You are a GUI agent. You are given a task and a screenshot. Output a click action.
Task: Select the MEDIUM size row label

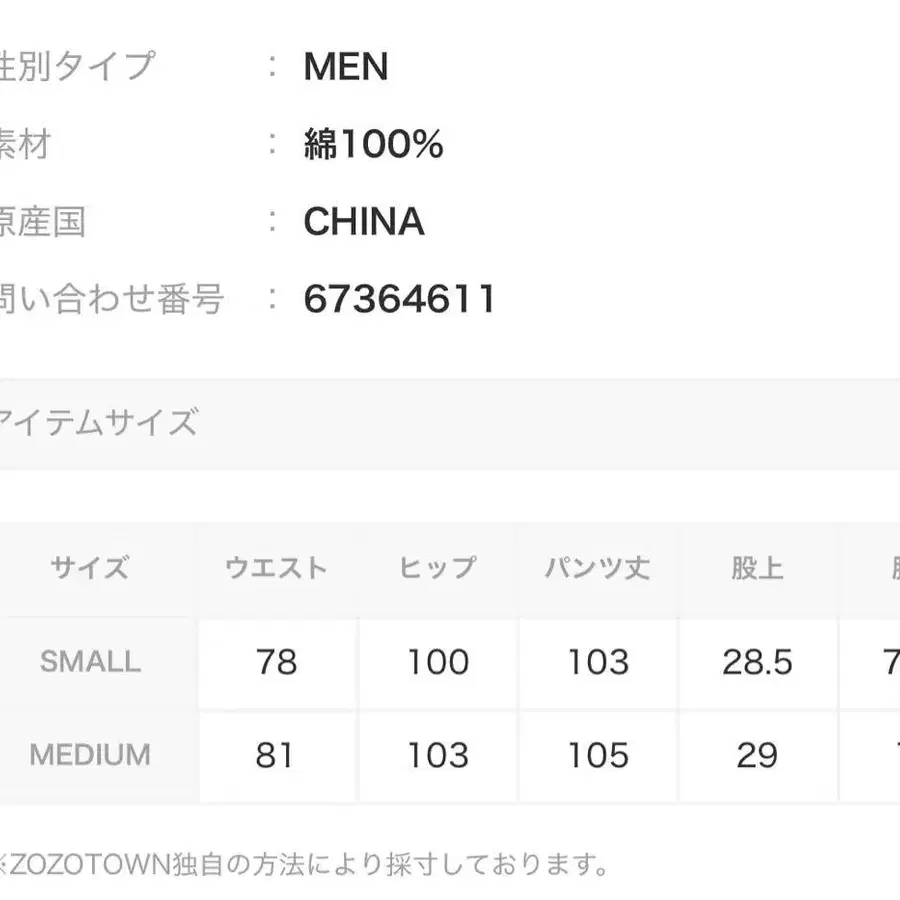(90, 755)
